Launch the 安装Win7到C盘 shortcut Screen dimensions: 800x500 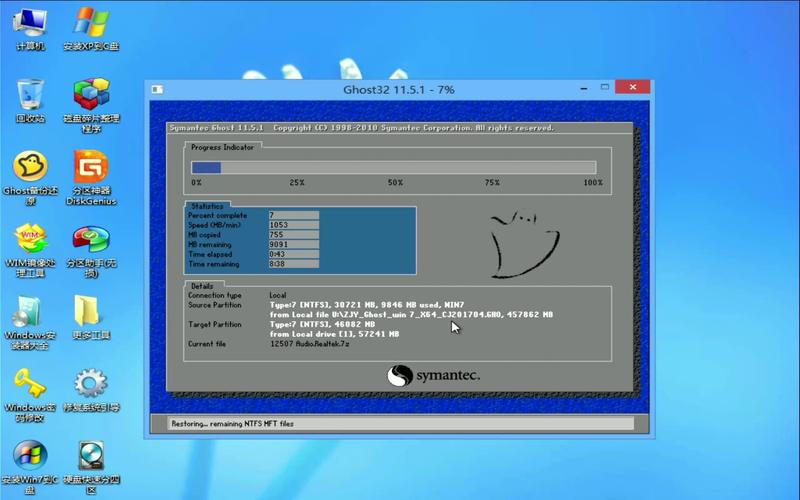click(x=30, y=456)
